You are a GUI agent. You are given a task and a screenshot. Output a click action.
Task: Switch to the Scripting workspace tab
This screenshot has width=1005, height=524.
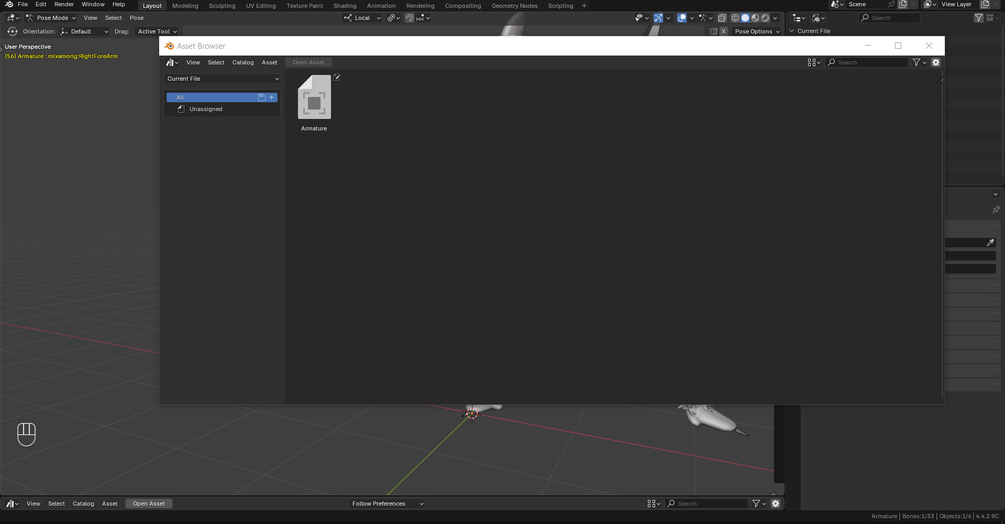tap(561, 6)
